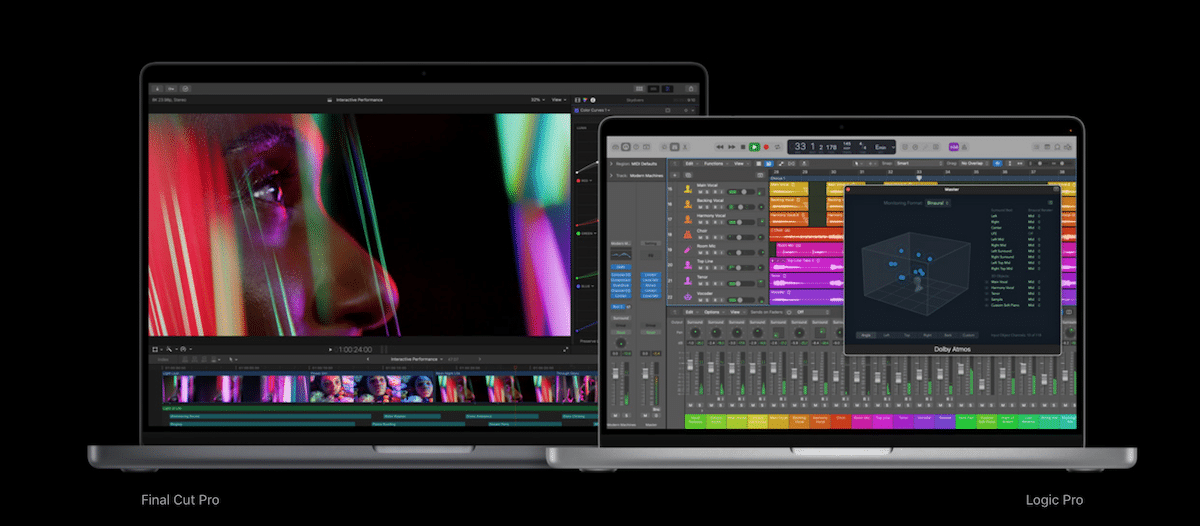Open Snap Smart dropdown in Logic

(918, 163)
